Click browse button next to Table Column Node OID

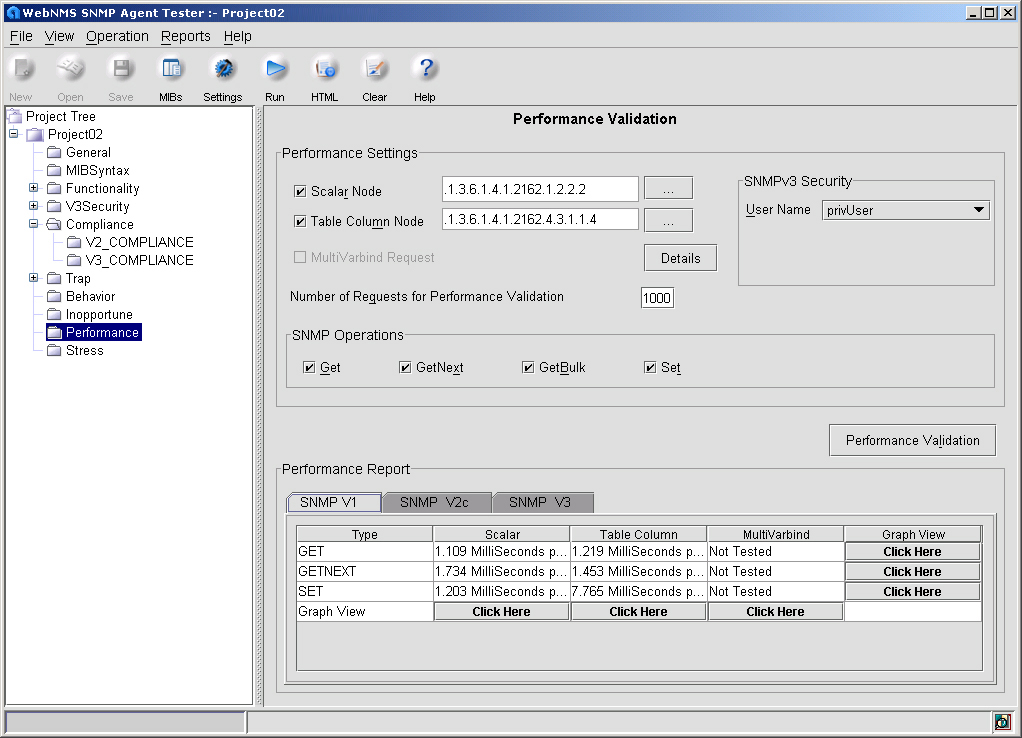(x=669, y=220)
